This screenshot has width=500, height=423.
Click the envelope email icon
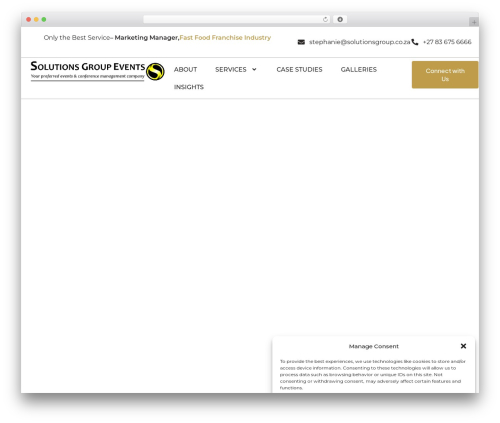pyautogui.click(x=301, y=42)
